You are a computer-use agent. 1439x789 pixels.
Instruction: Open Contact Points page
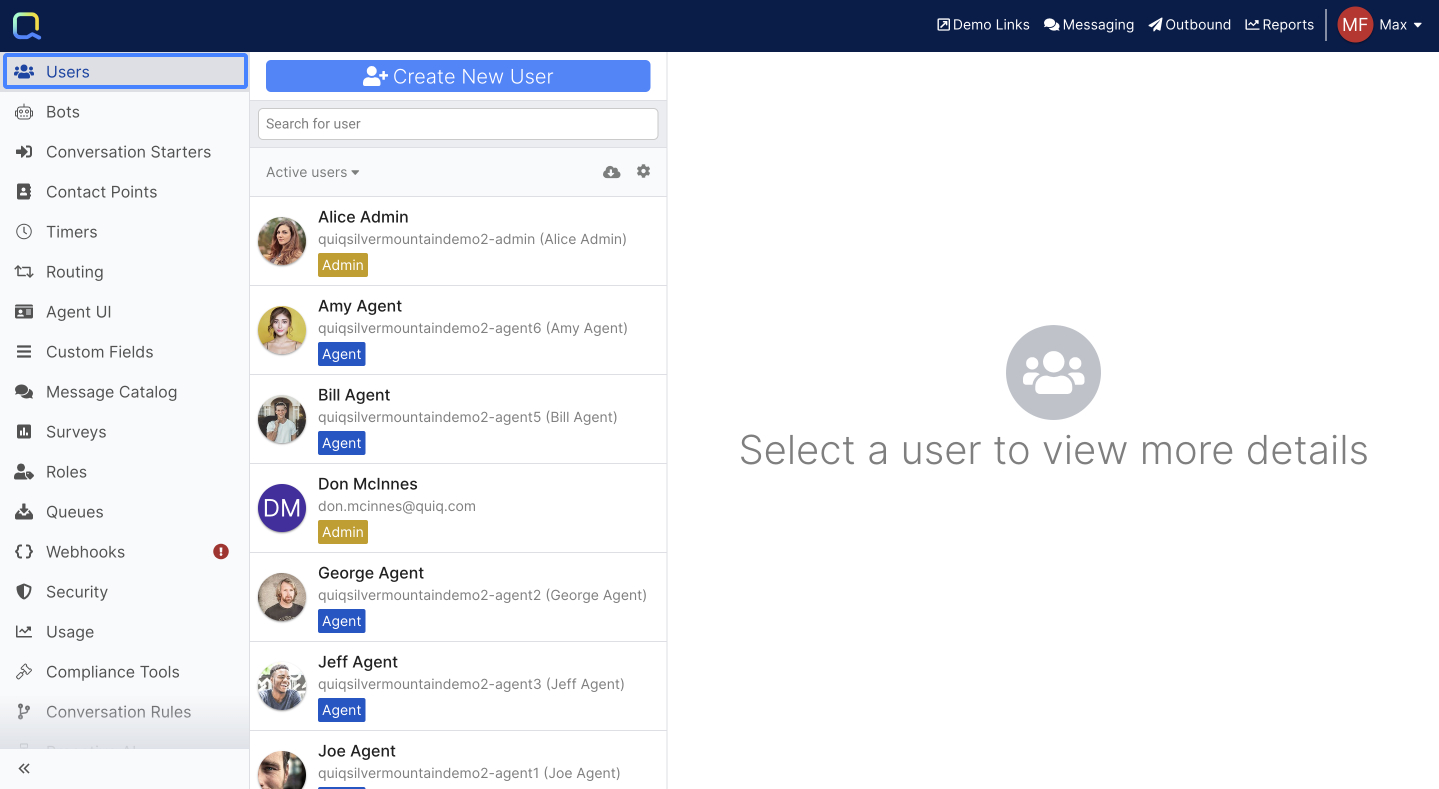[125, 192]
